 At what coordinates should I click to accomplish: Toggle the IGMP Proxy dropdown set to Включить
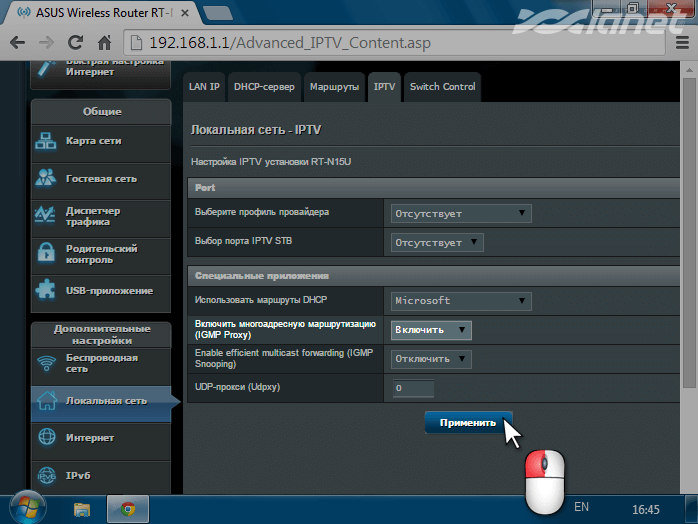431,330
